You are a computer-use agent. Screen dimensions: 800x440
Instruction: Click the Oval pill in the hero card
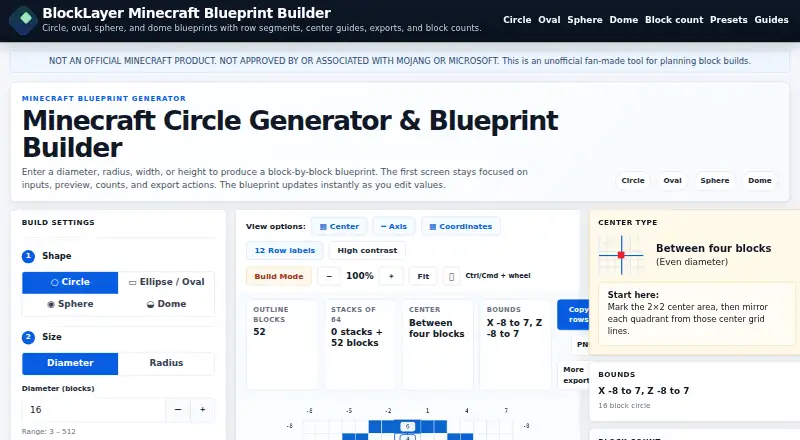[672, 181]
